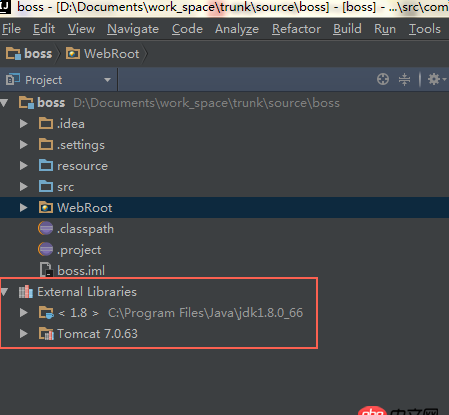Click the collapse all icon
Viewport: 449px width, 415px height.
click(404, 79)
